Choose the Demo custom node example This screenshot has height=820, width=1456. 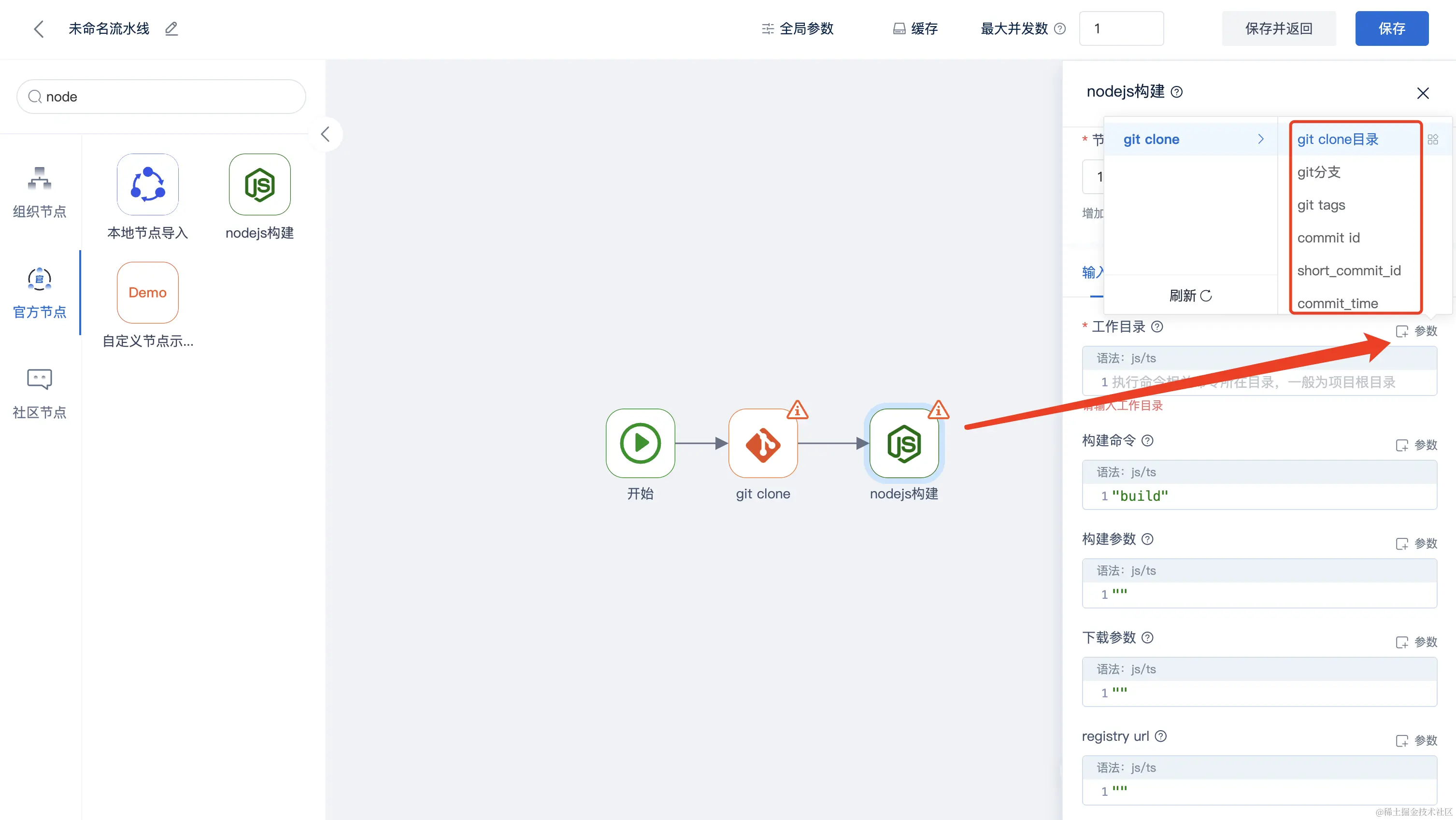coord(147,292)
